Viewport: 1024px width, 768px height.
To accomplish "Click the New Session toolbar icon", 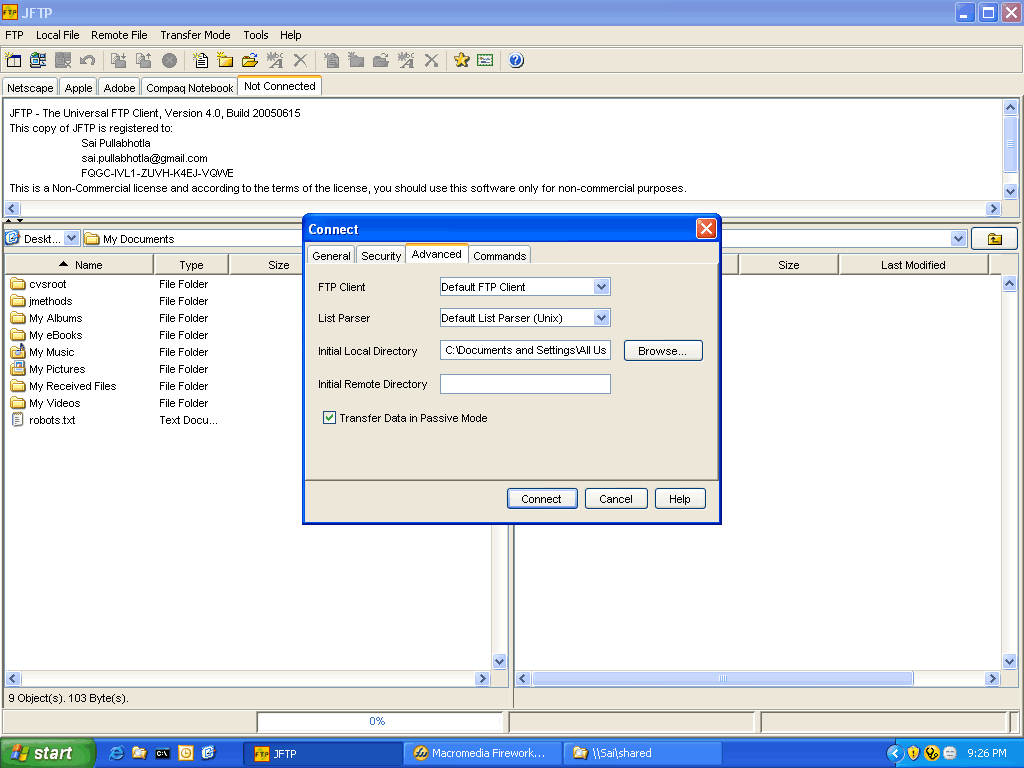I will pyautogui.click(x=13, y=61).
